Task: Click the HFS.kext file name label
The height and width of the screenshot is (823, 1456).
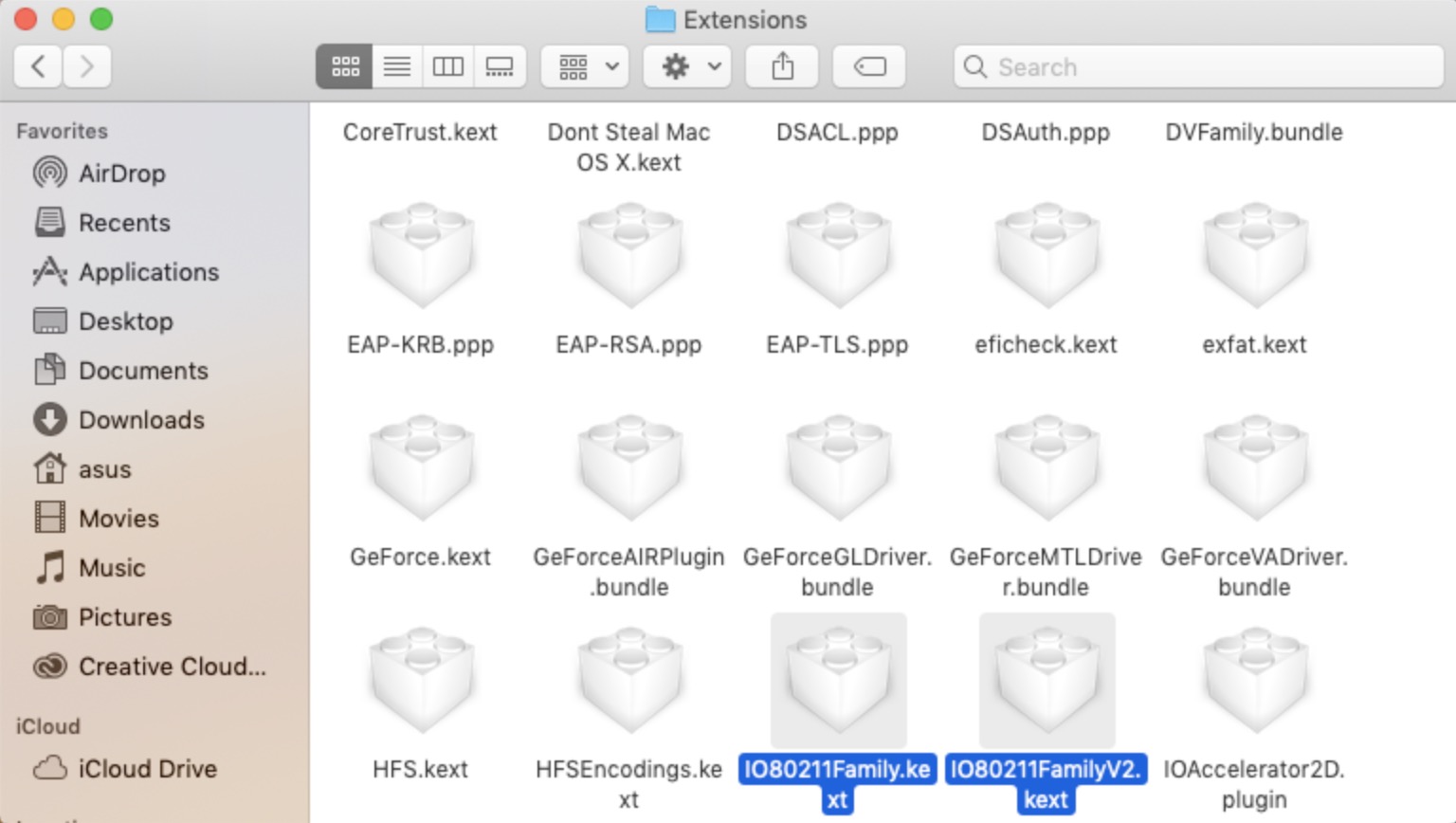Action: click(420, 769)
